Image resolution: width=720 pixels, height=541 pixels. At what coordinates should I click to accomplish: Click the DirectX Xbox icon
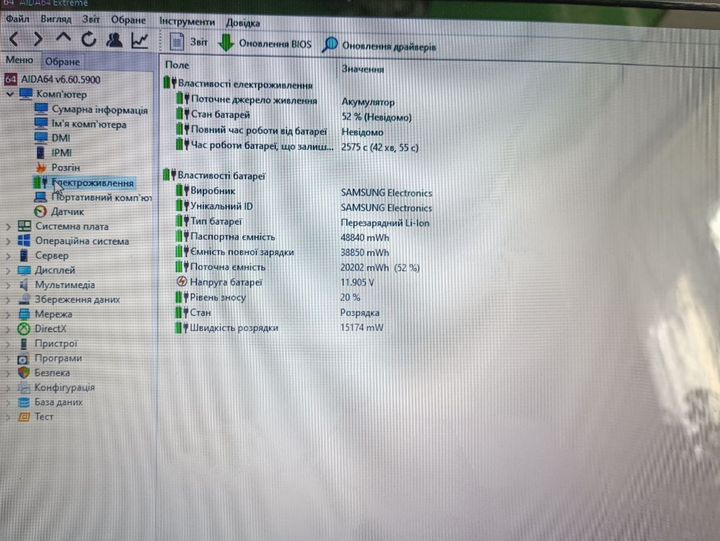24,328
